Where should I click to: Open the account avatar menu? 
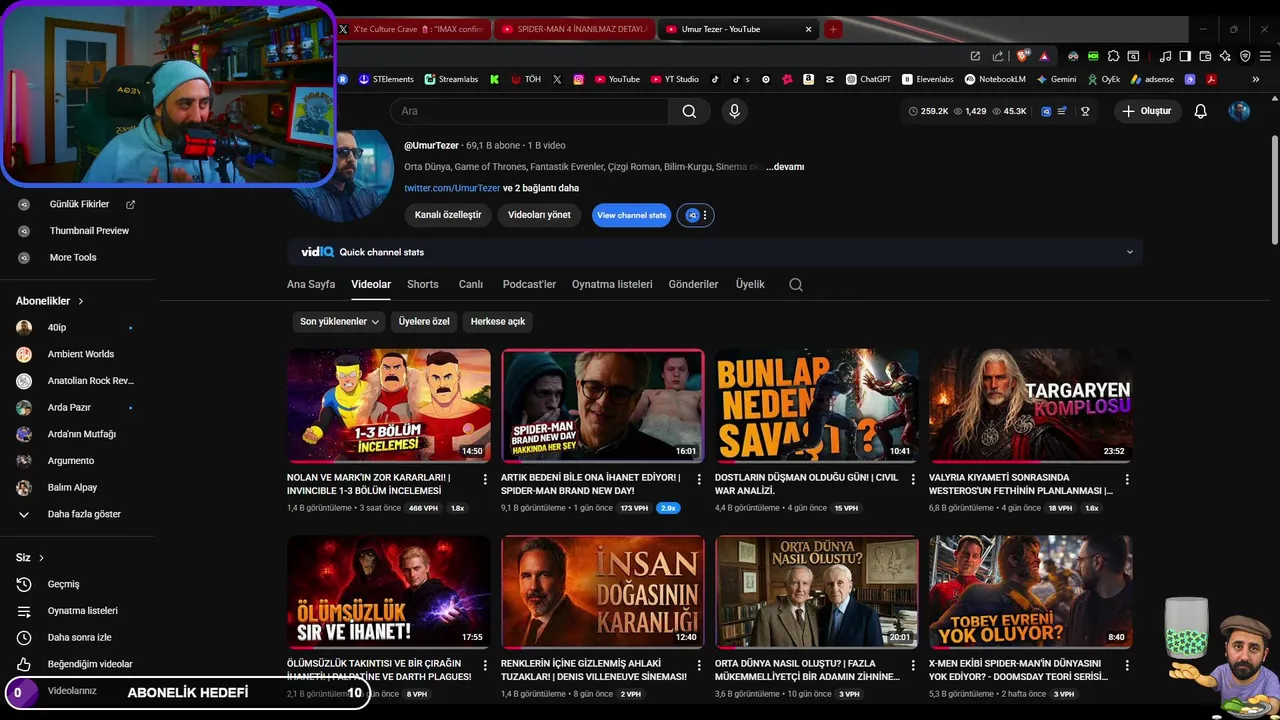point(1239,111)
